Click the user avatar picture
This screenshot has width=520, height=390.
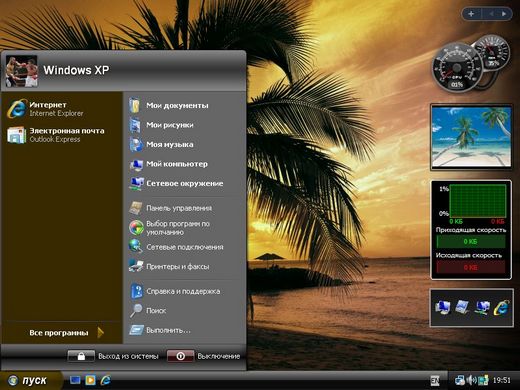click(21, 71)
